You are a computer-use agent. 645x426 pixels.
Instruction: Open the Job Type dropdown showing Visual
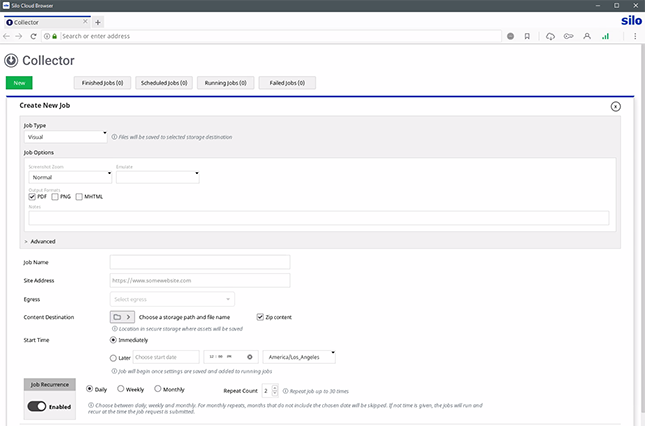click(66, 137)
